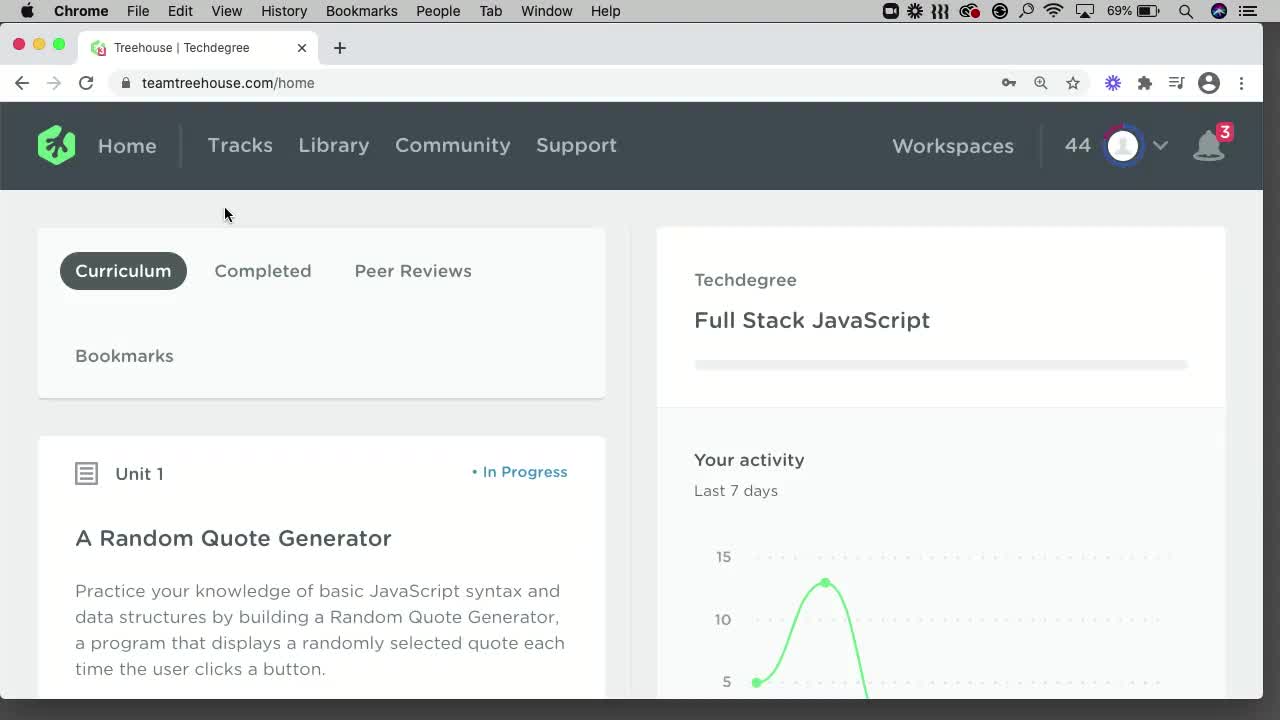Open the History menu
Viewport: 1280px width, 720px height.
[x=283, y=11]
